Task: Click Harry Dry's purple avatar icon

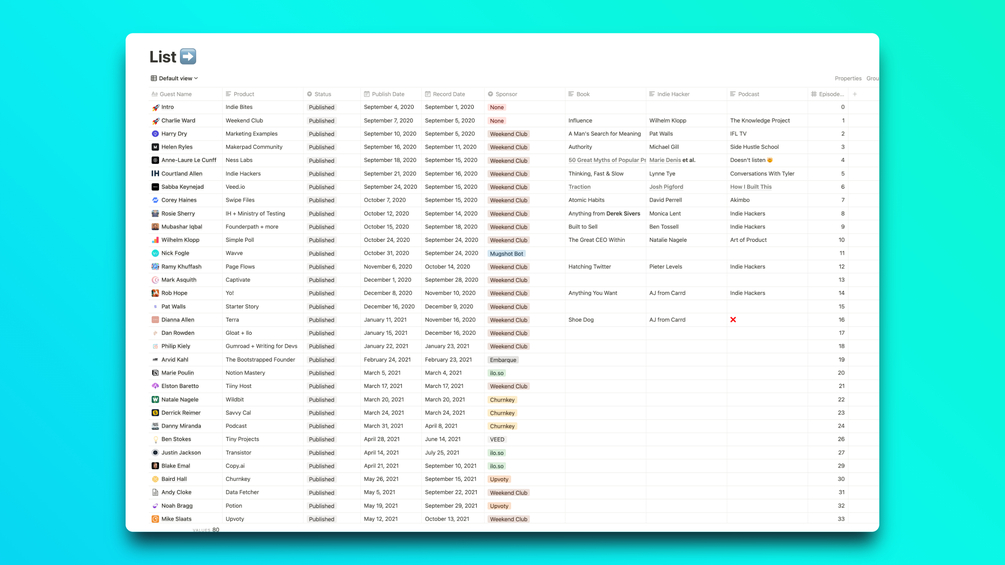Action: 155,134
